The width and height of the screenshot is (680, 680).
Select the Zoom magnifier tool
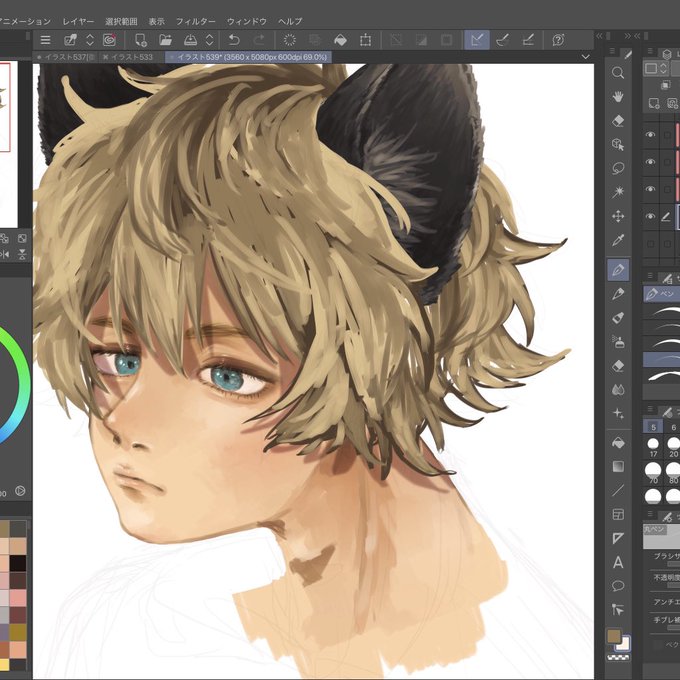[618, 72]
